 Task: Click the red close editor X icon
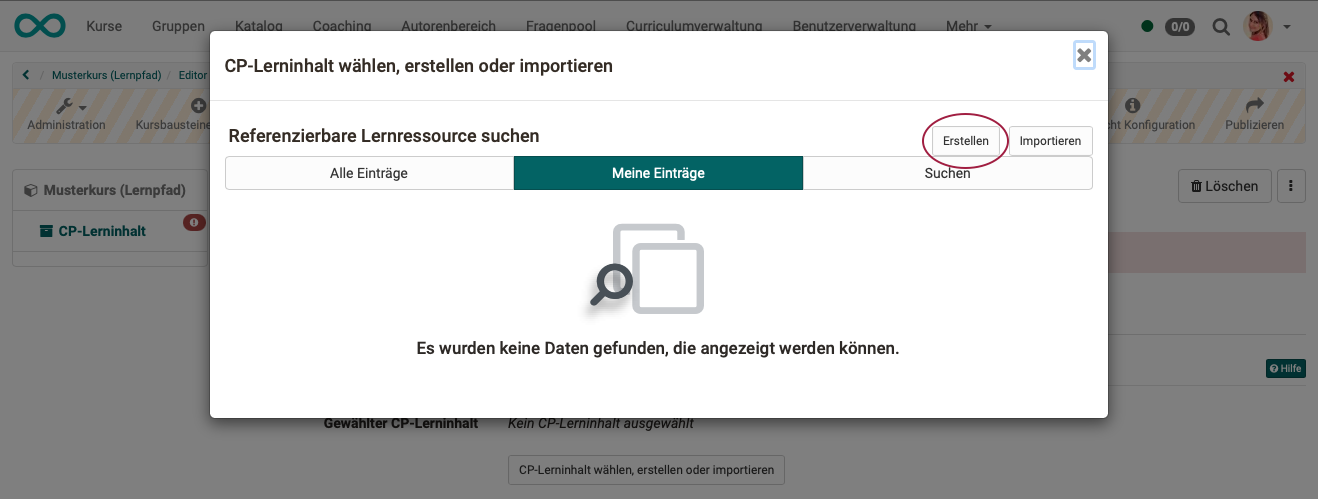point(1288,76)
